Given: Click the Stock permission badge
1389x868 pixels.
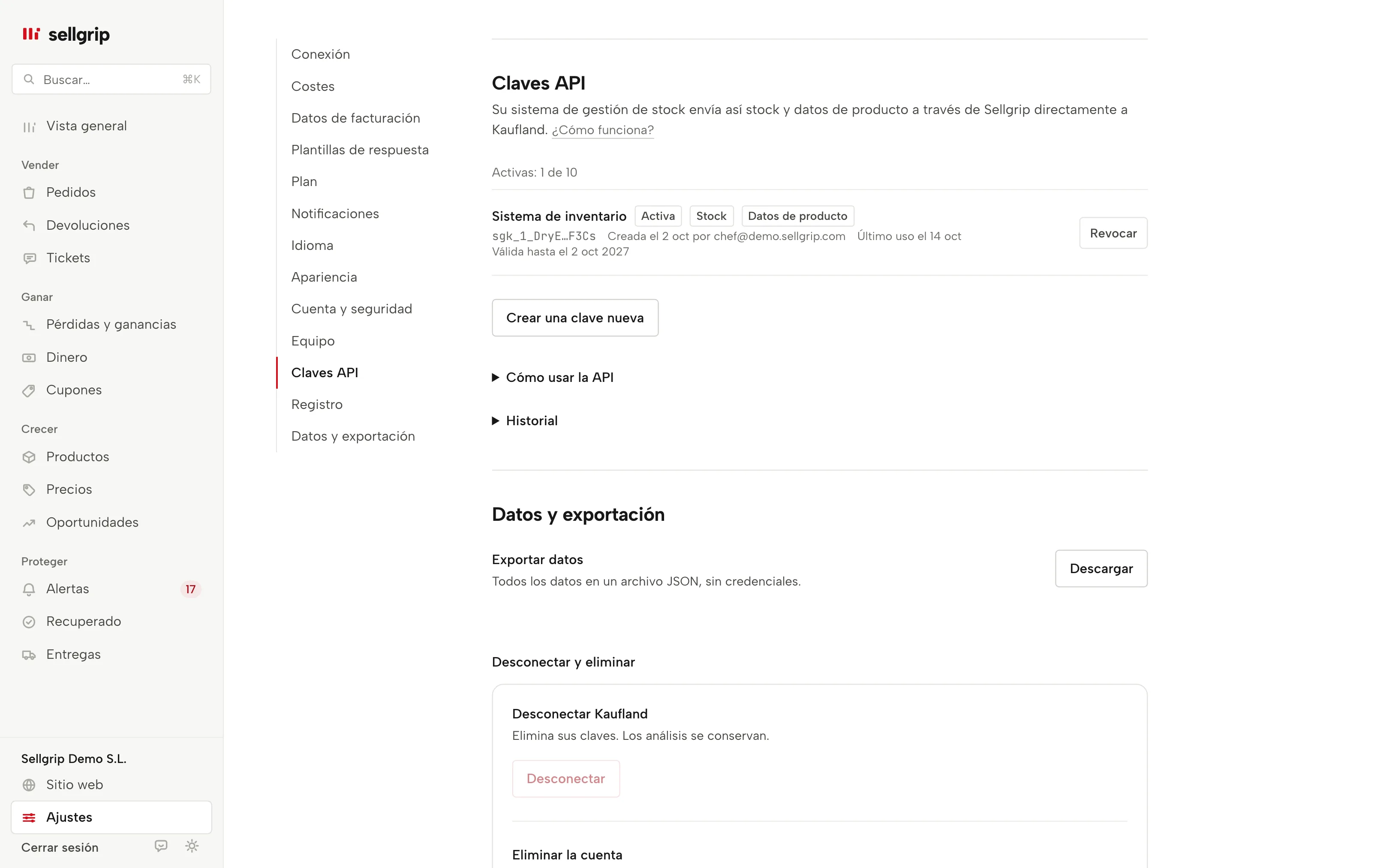Looking at the screenshot, I should coord(711,216).
